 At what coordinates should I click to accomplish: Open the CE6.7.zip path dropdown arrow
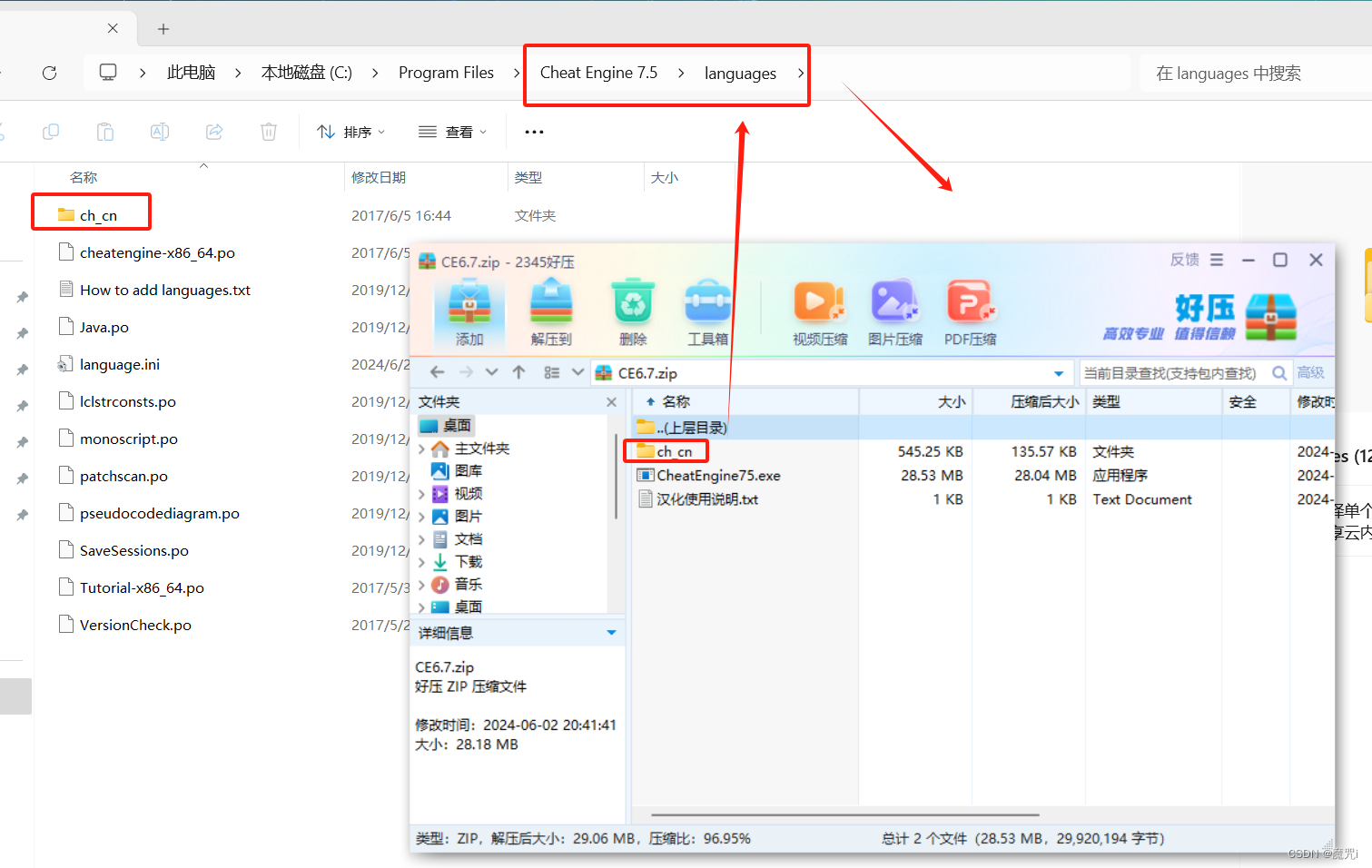(1059, 373)
